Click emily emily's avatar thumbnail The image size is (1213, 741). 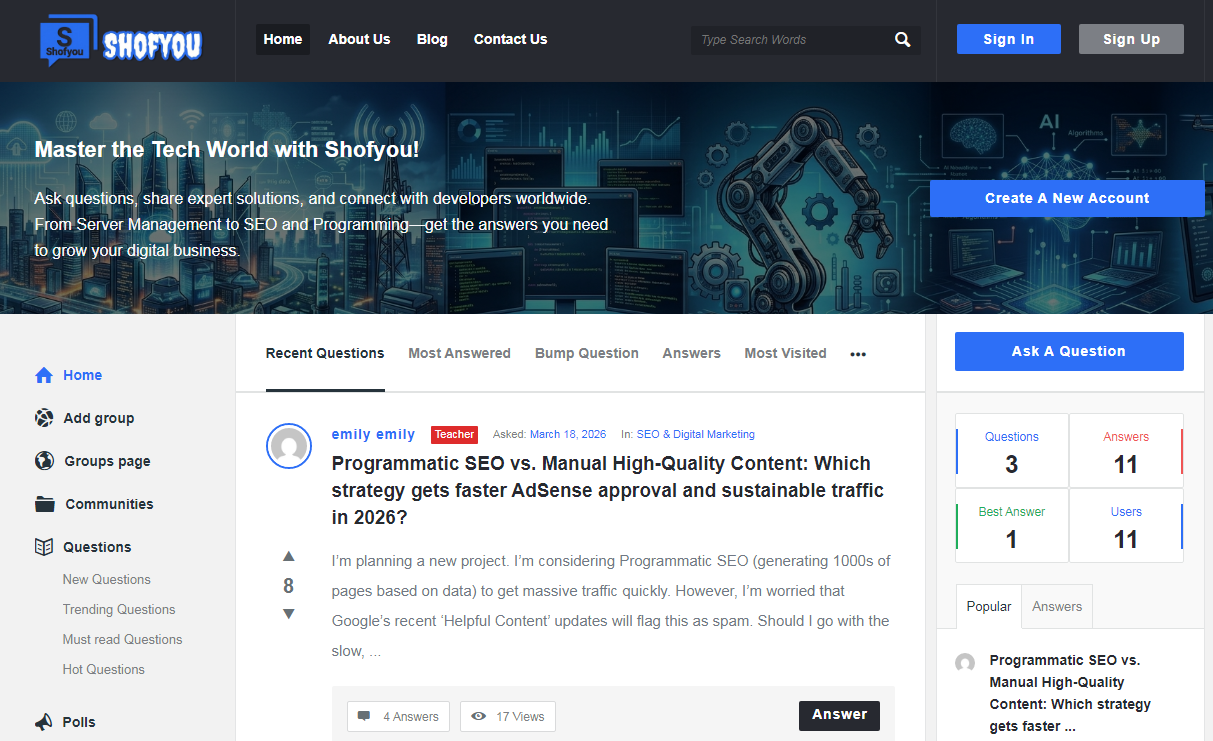pos(289,446)
